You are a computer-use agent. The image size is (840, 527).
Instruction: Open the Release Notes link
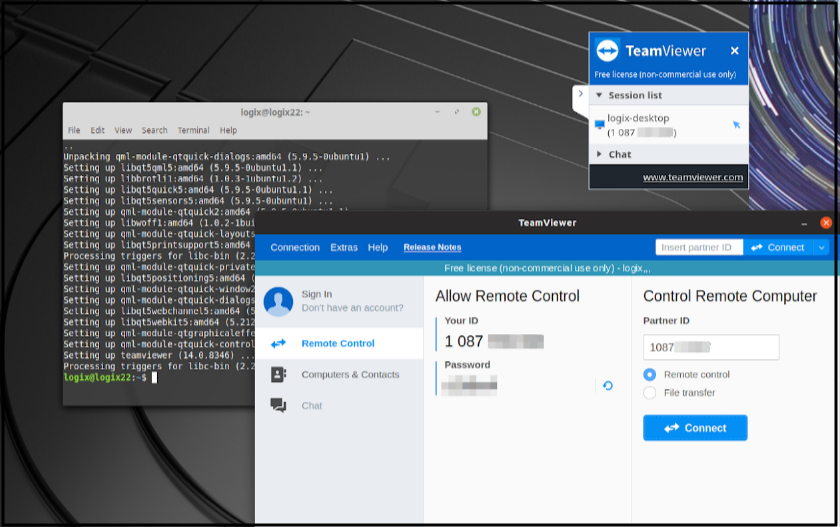(432, 247)
